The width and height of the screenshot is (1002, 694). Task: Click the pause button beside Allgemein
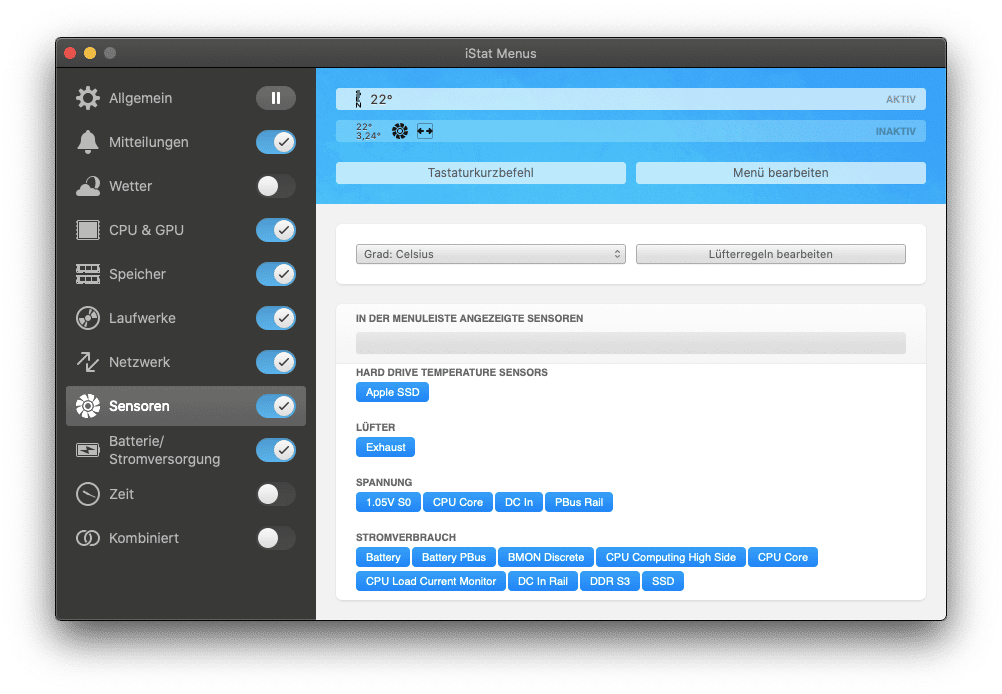275,98
